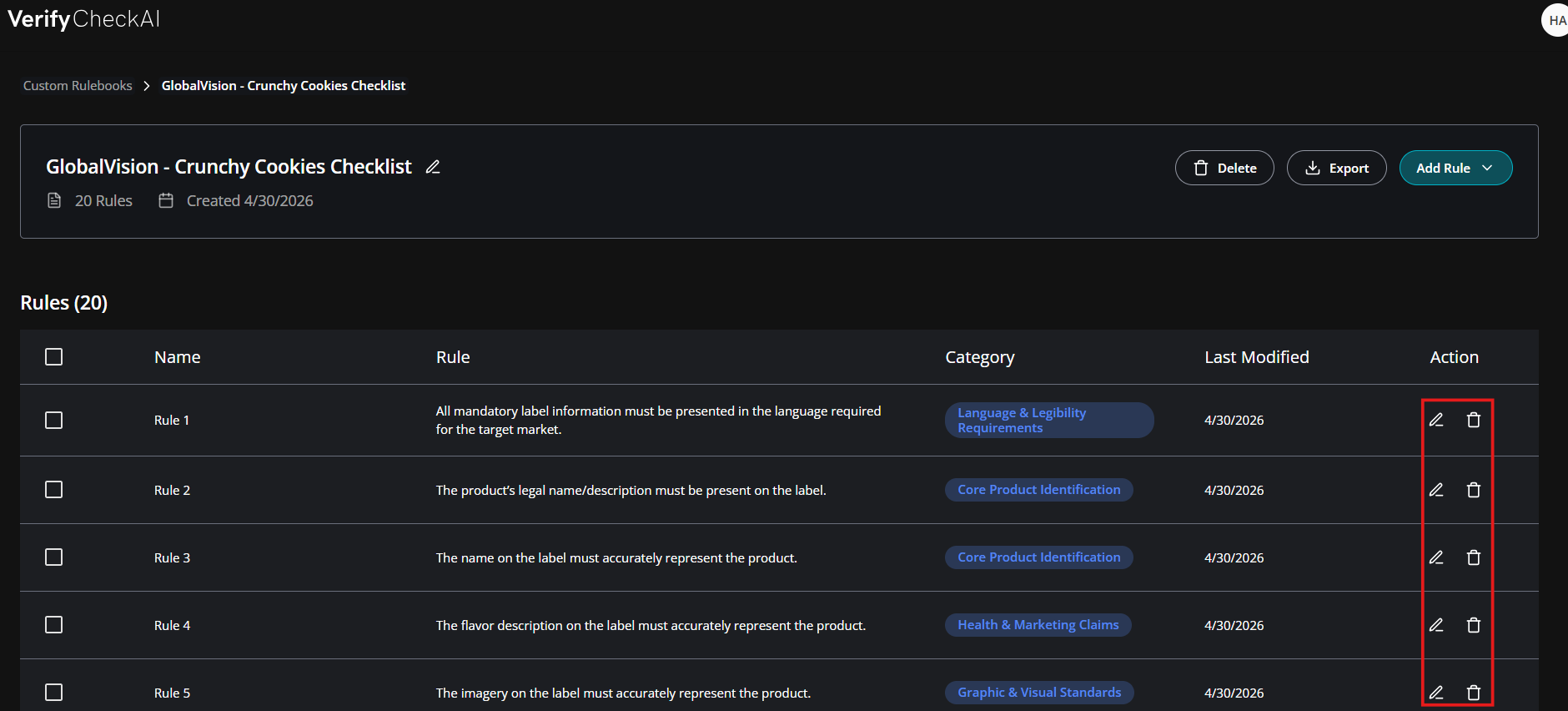Image resolution: width=1568 pixels, height=711 pixels.
Task: Click the Health & Marketing Claims tag
Action: click(1038, 625)
